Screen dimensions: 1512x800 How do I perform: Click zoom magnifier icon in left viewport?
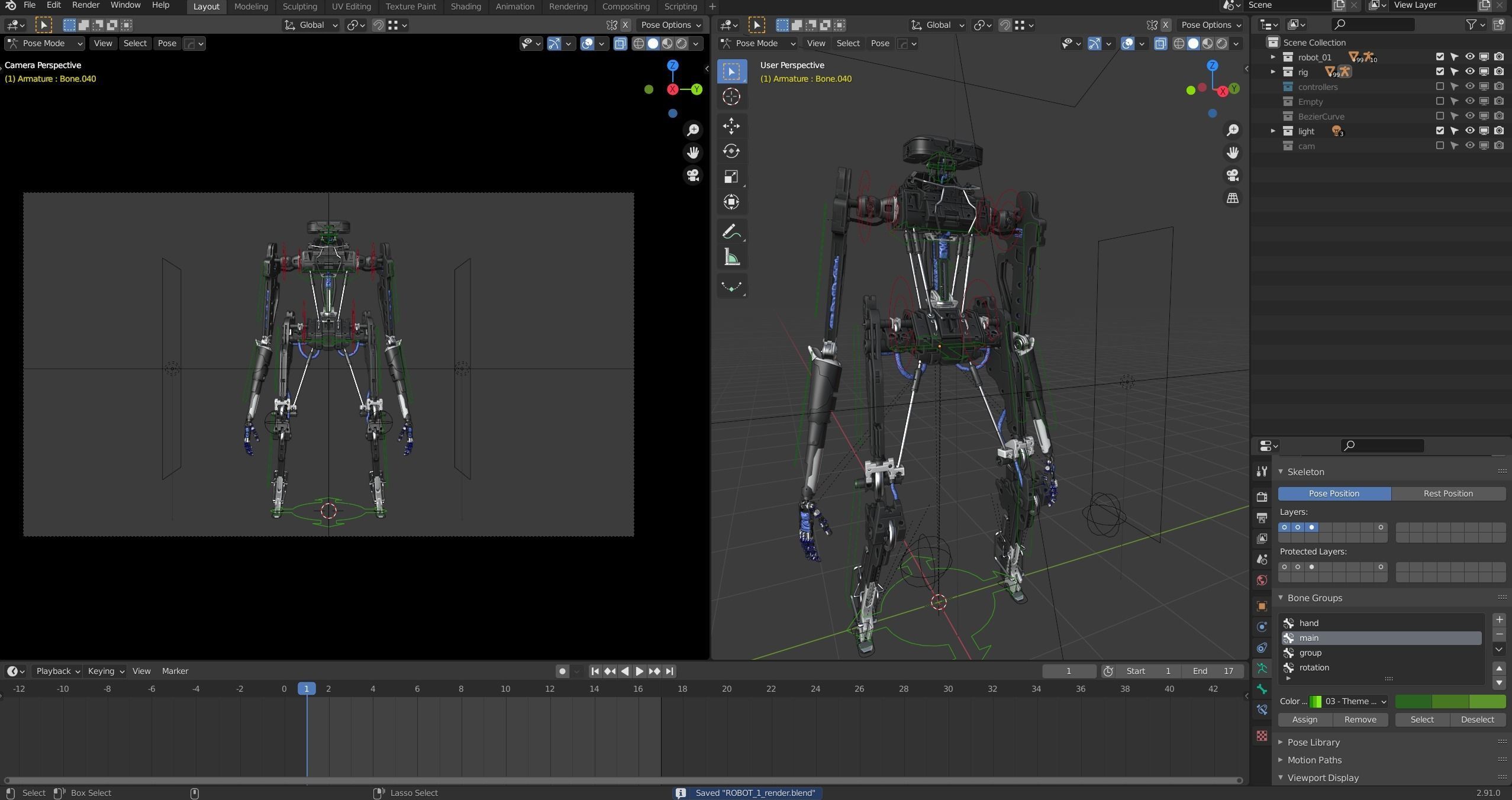[x=693, y=130]
